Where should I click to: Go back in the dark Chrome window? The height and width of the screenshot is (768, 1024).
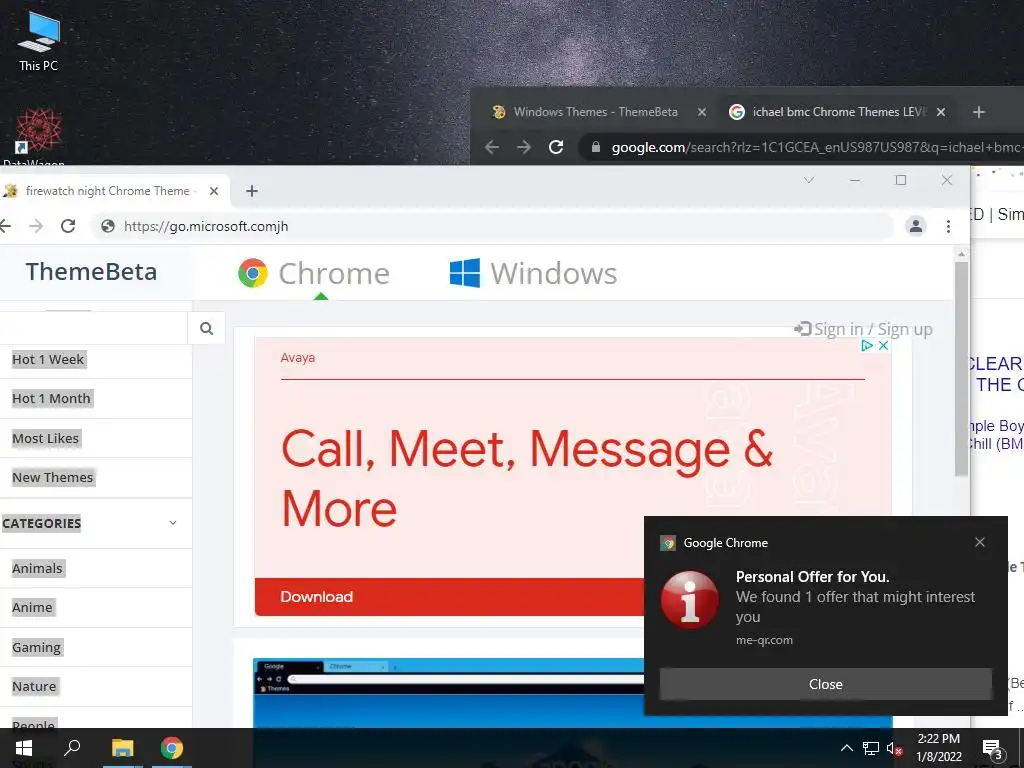(x=492, y=148)
